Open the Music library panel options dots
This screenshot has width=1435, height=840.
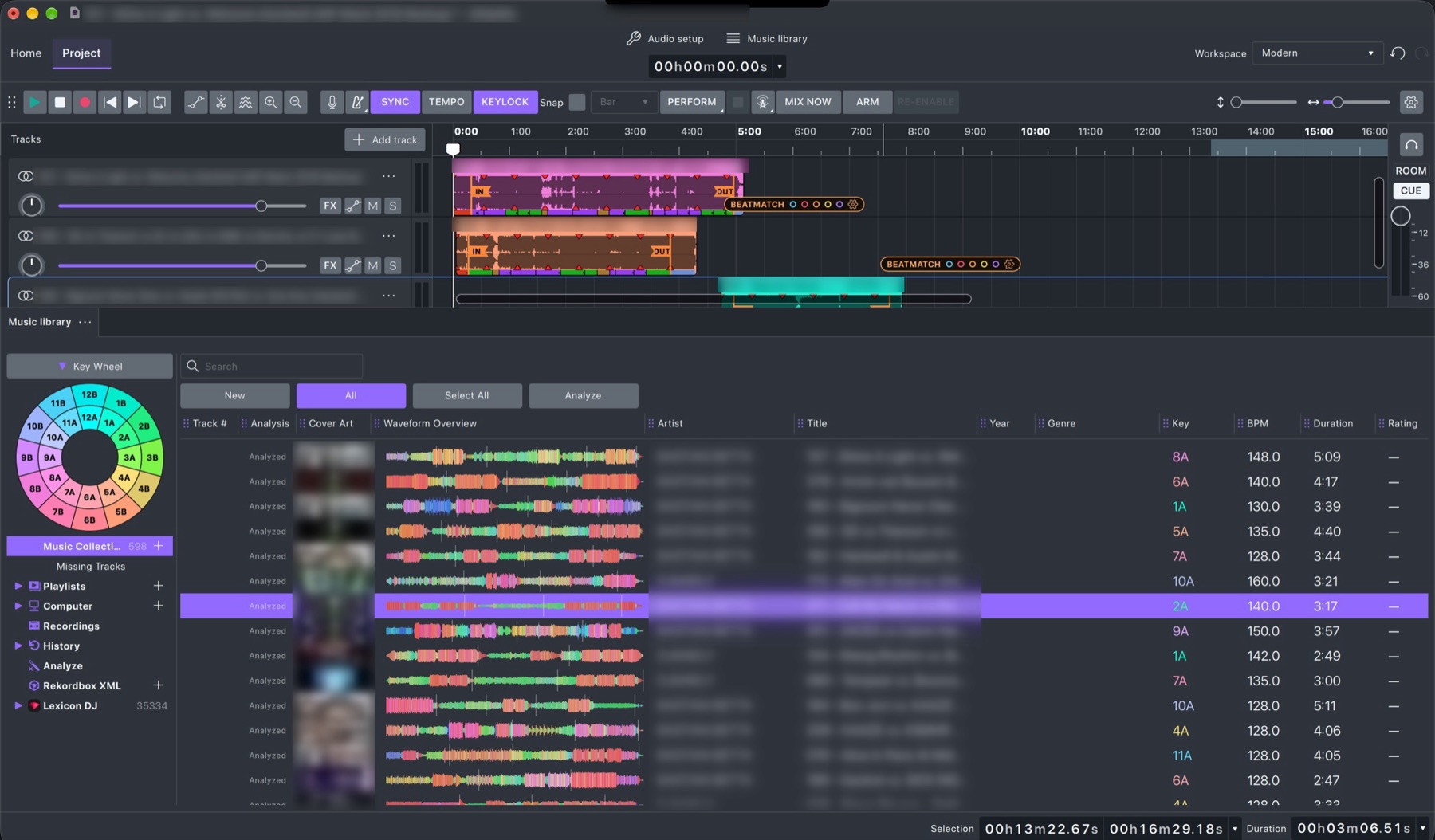[85, 322]
